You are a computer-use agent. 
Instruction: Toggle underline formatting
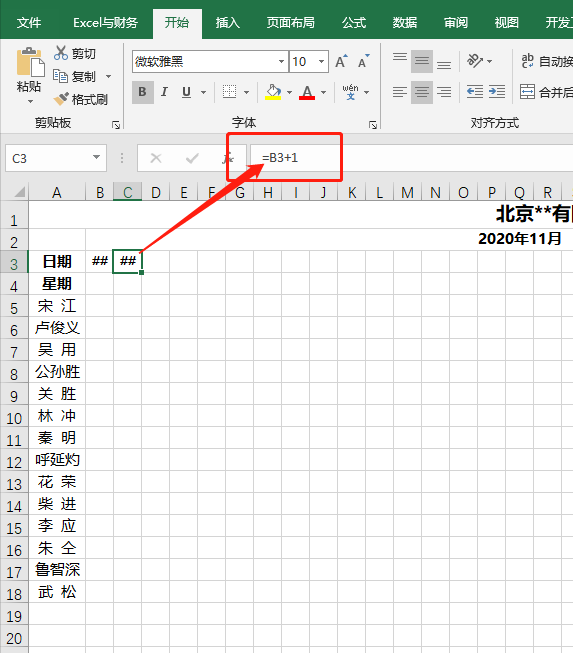click(186, 92)
